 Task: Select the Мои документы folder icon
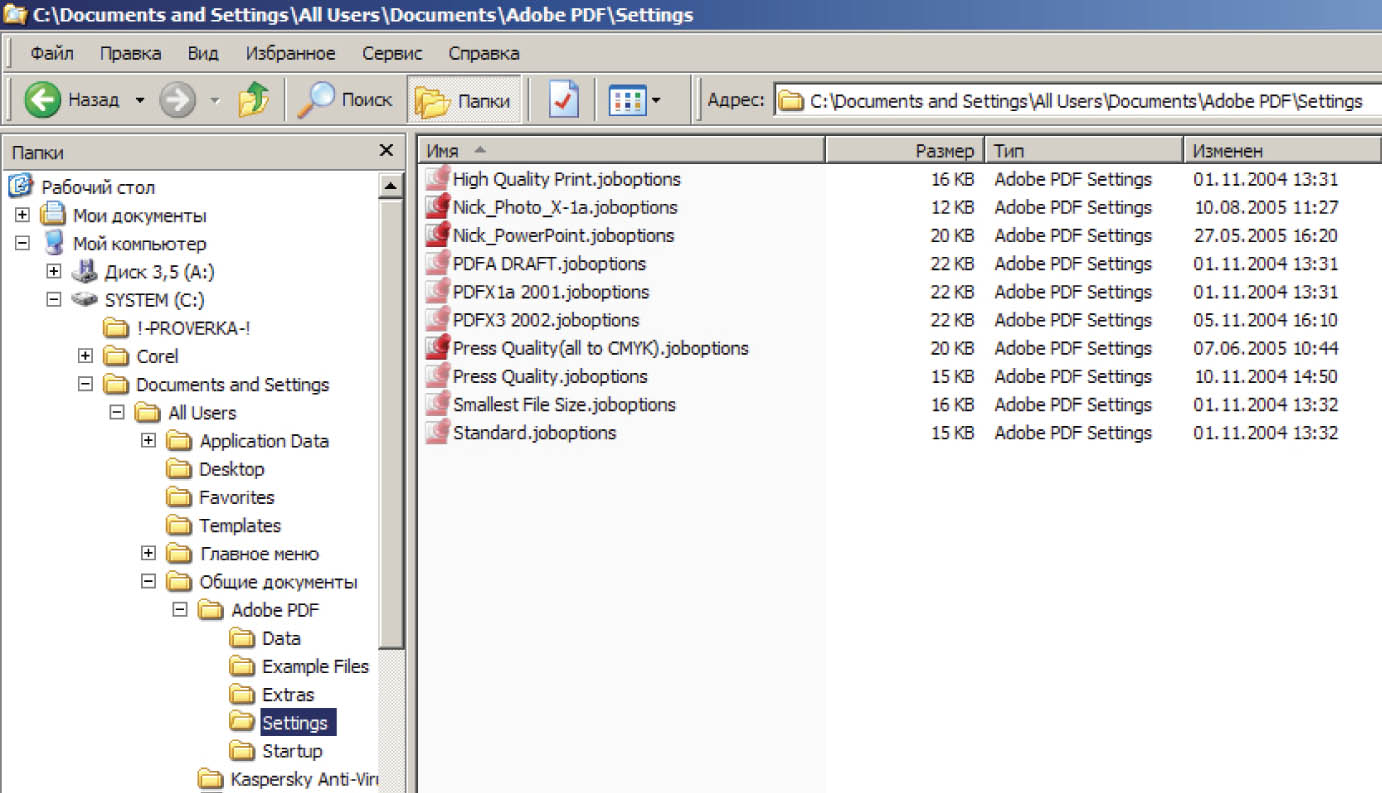tap(52, 215)
